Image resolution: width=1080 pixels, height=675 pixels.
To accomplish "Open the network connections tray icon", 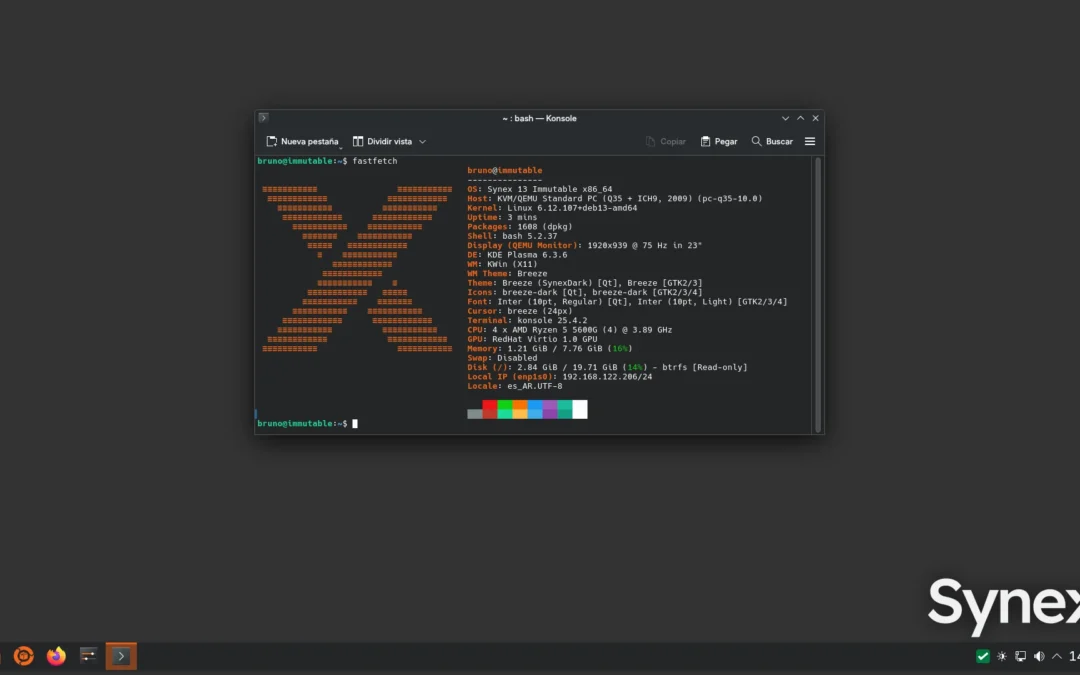I will [1020, 656].
